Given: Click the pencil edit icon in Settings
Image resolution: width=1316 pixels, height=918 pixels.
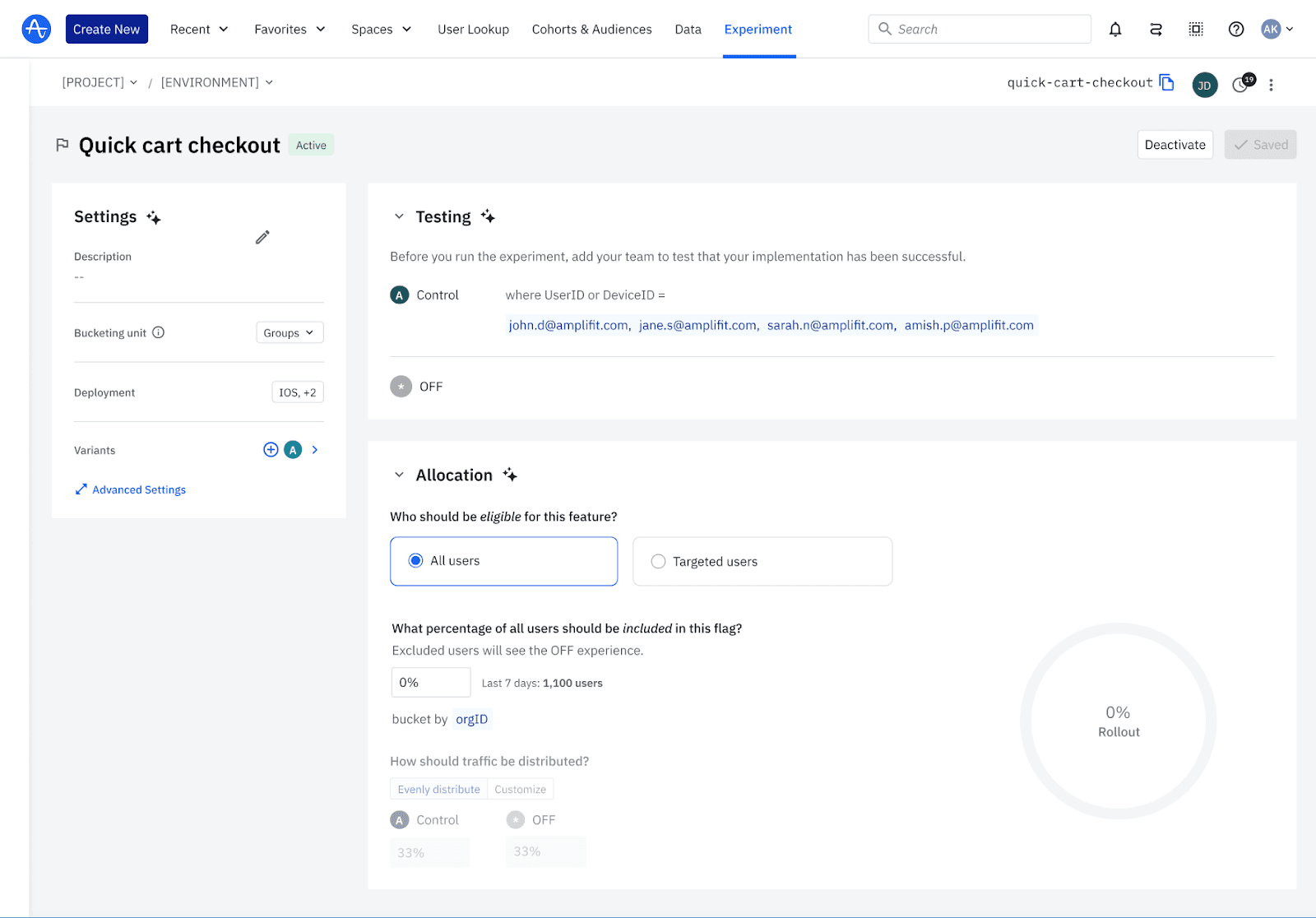Looking at the screenshot, I should click(x=262, y=238).
